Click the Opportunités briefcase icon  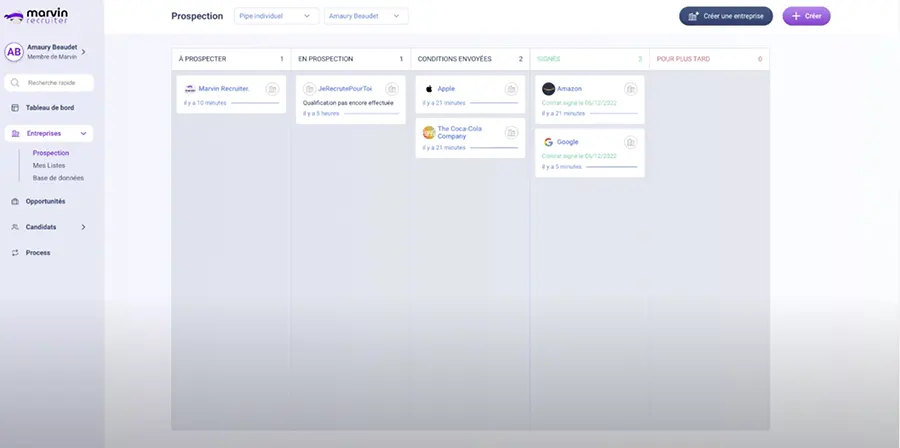(x=15, y=202)
